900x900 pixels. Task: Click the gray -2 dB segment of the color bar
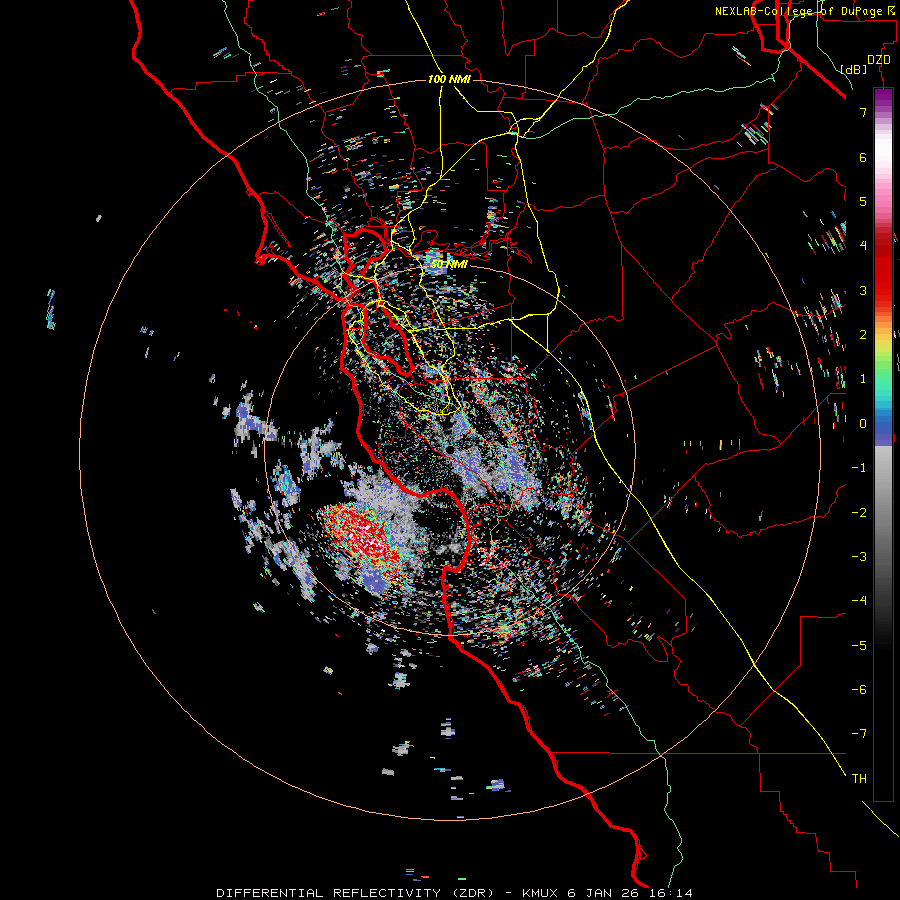click(883, 512)
